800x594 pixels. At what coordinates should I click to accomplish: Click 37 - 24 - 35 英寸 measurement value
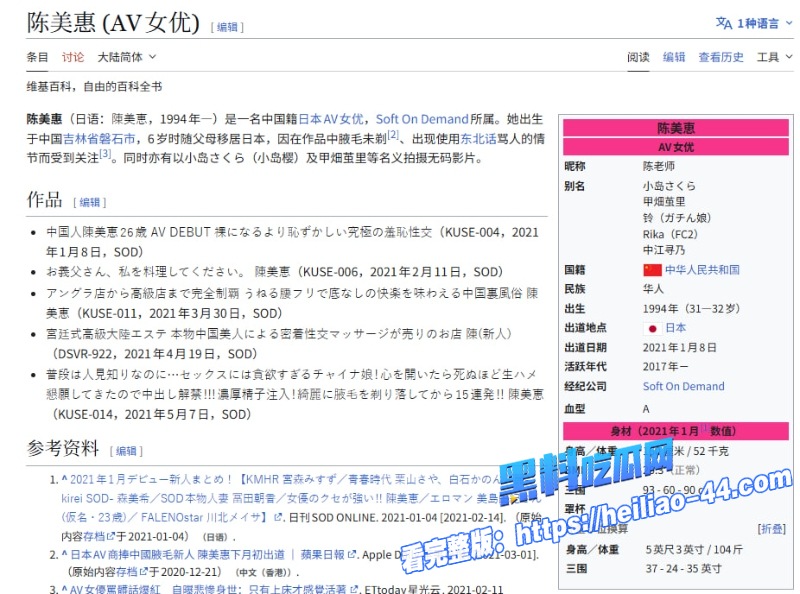click(684, 568)
